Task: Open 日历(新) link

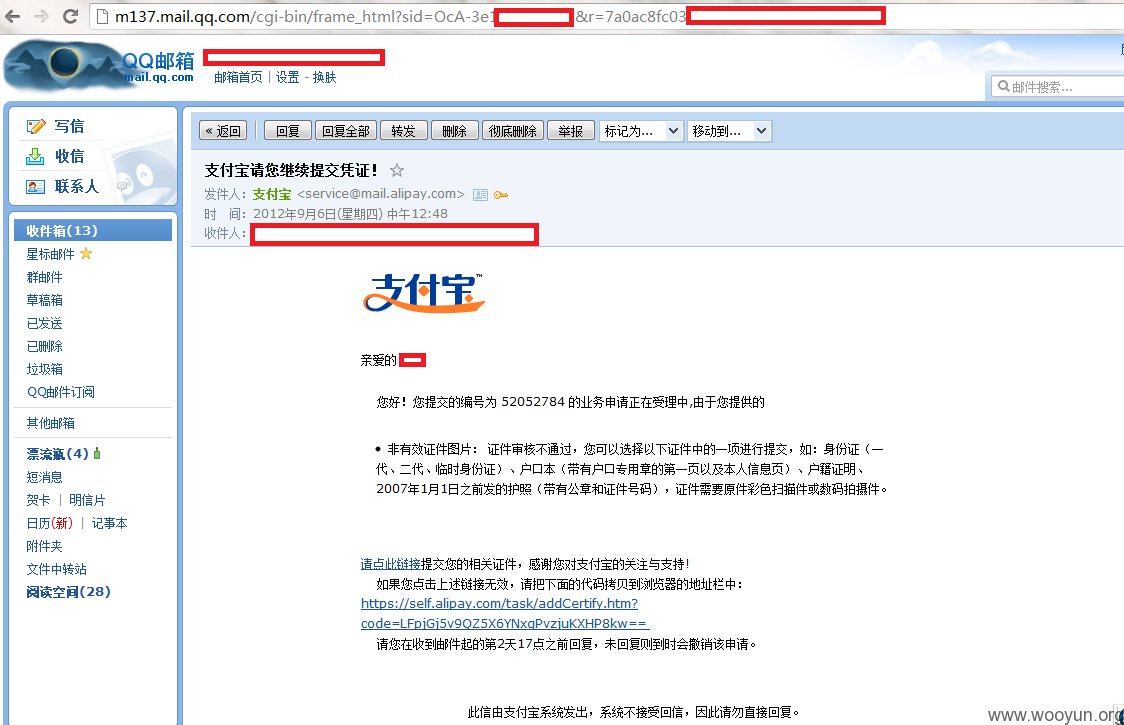Action: pos(49,523)
